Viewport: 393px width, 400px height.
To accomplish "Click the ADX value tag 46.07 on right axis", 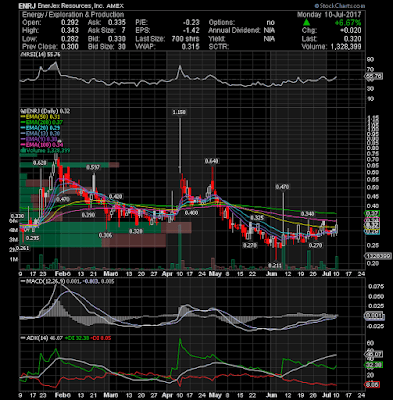I will tap(374, 354).
